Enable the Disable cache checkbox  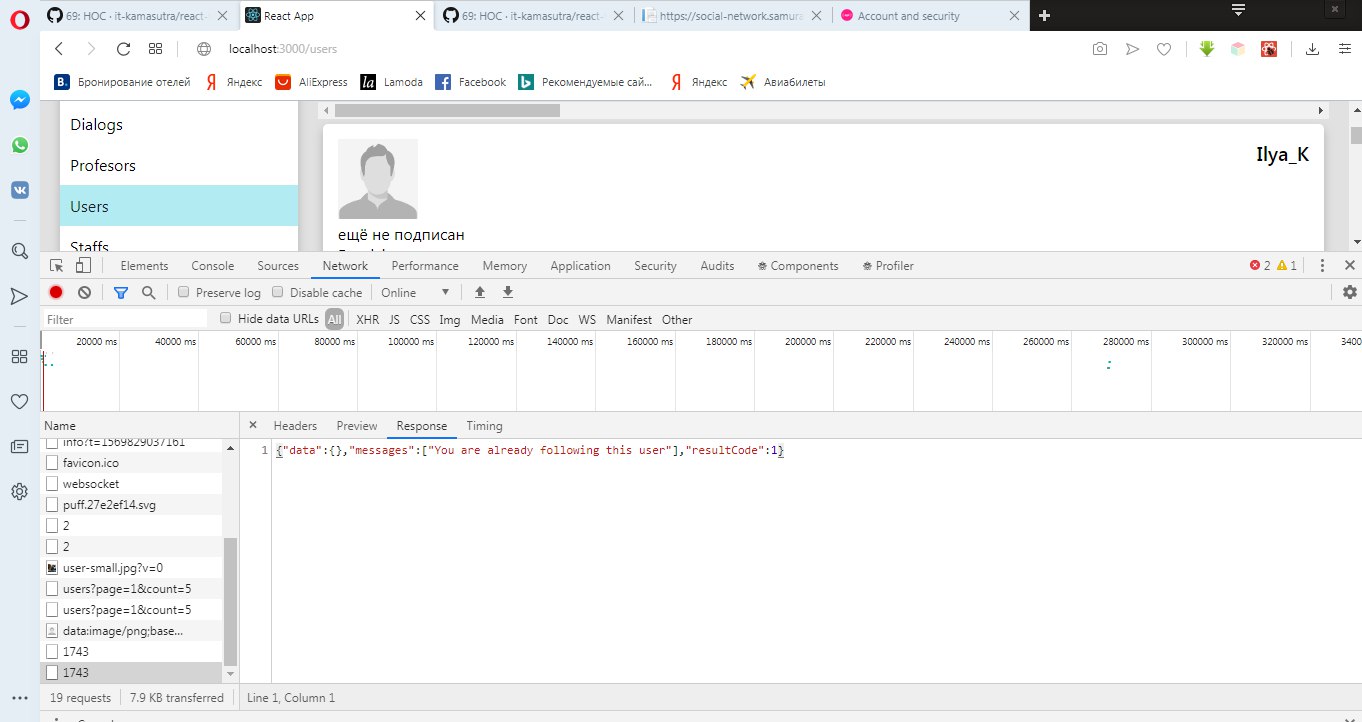pyautogui.click(x=277, y=293)
